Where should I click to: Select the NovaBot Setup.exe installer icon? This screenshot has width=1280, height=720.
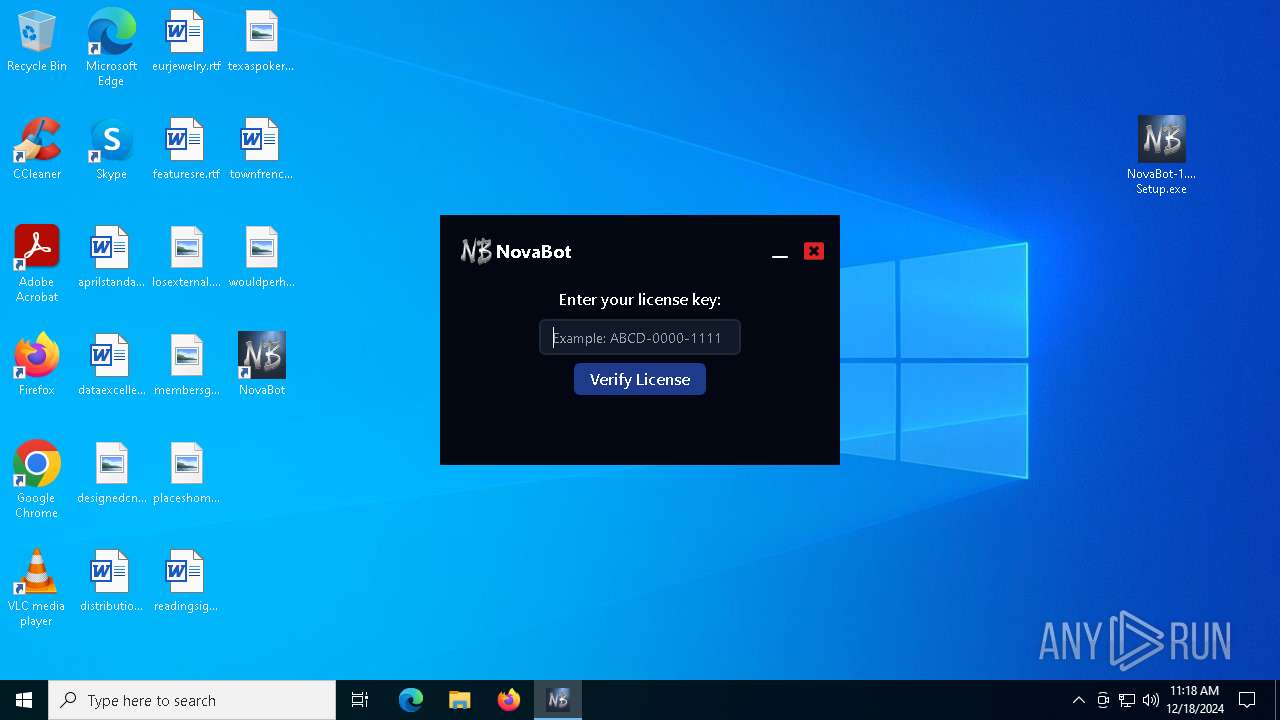pos(1161,156)
